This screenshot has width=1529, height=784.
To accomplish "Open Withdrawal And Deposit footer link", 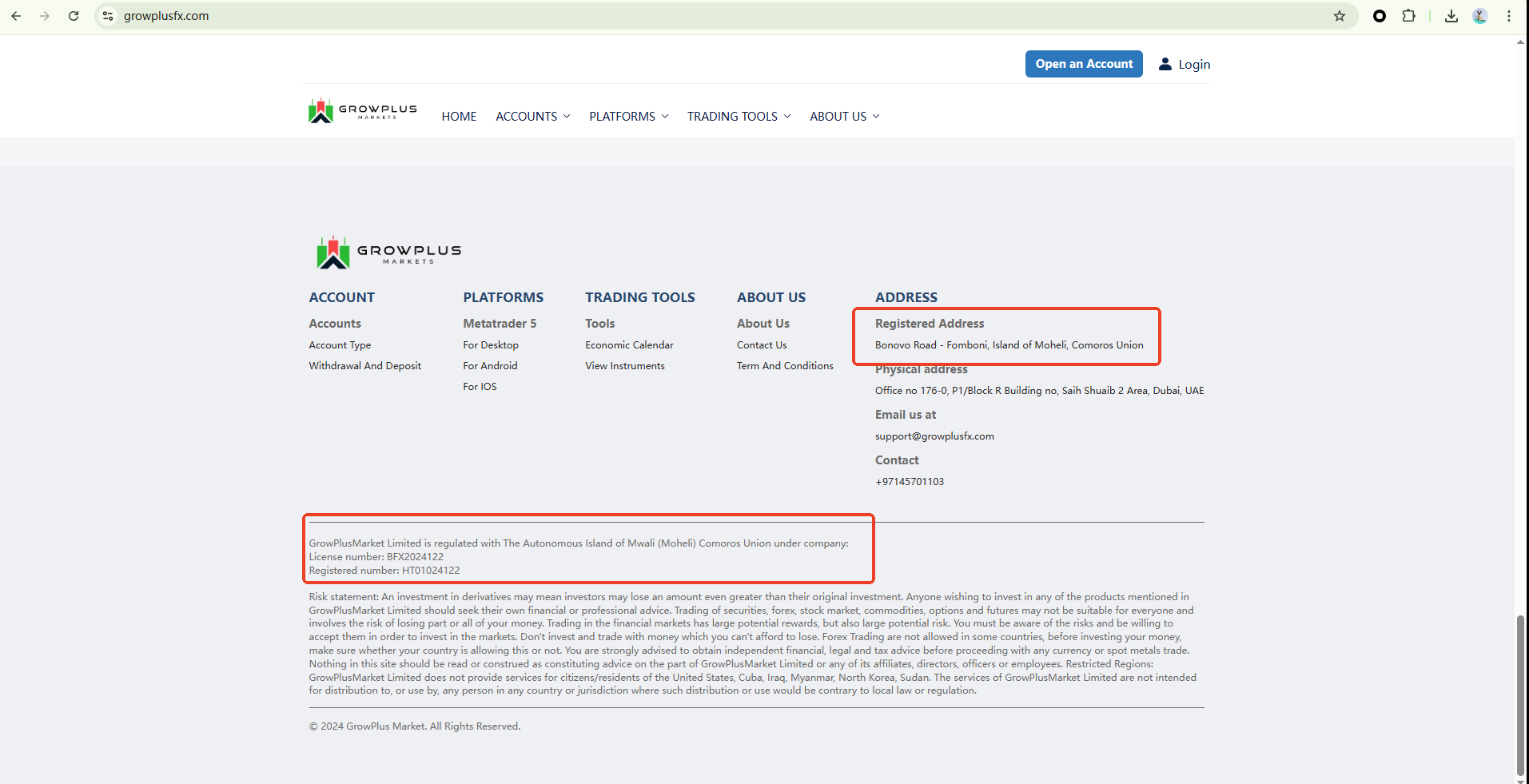I will pos(364,366).
